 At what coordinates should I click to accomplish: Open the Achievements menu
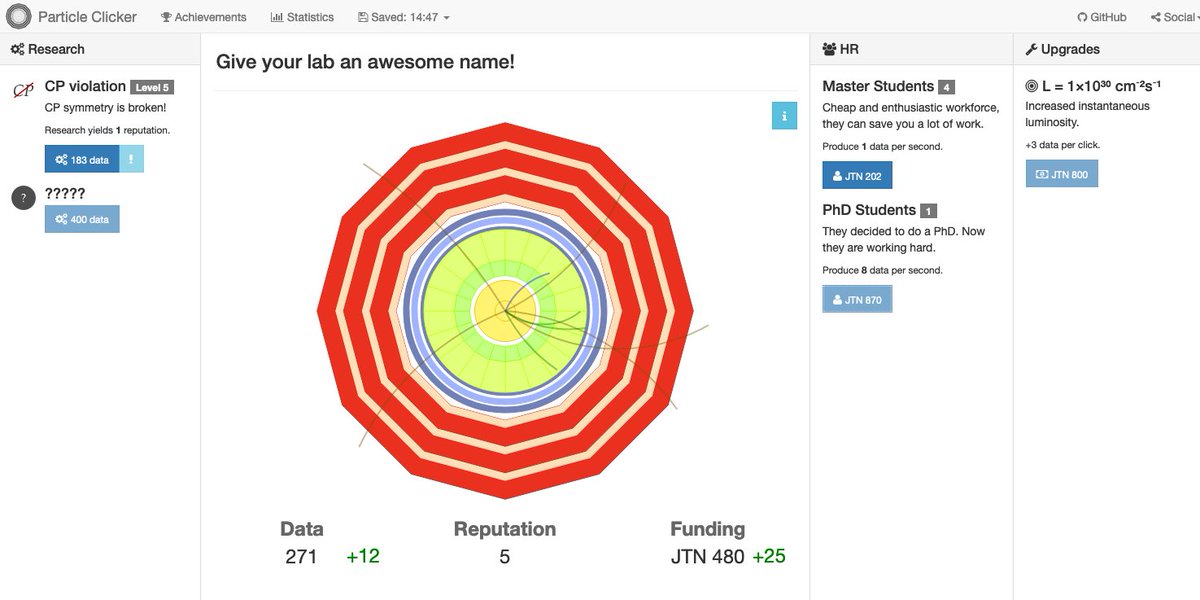click(x=204, y=17)
